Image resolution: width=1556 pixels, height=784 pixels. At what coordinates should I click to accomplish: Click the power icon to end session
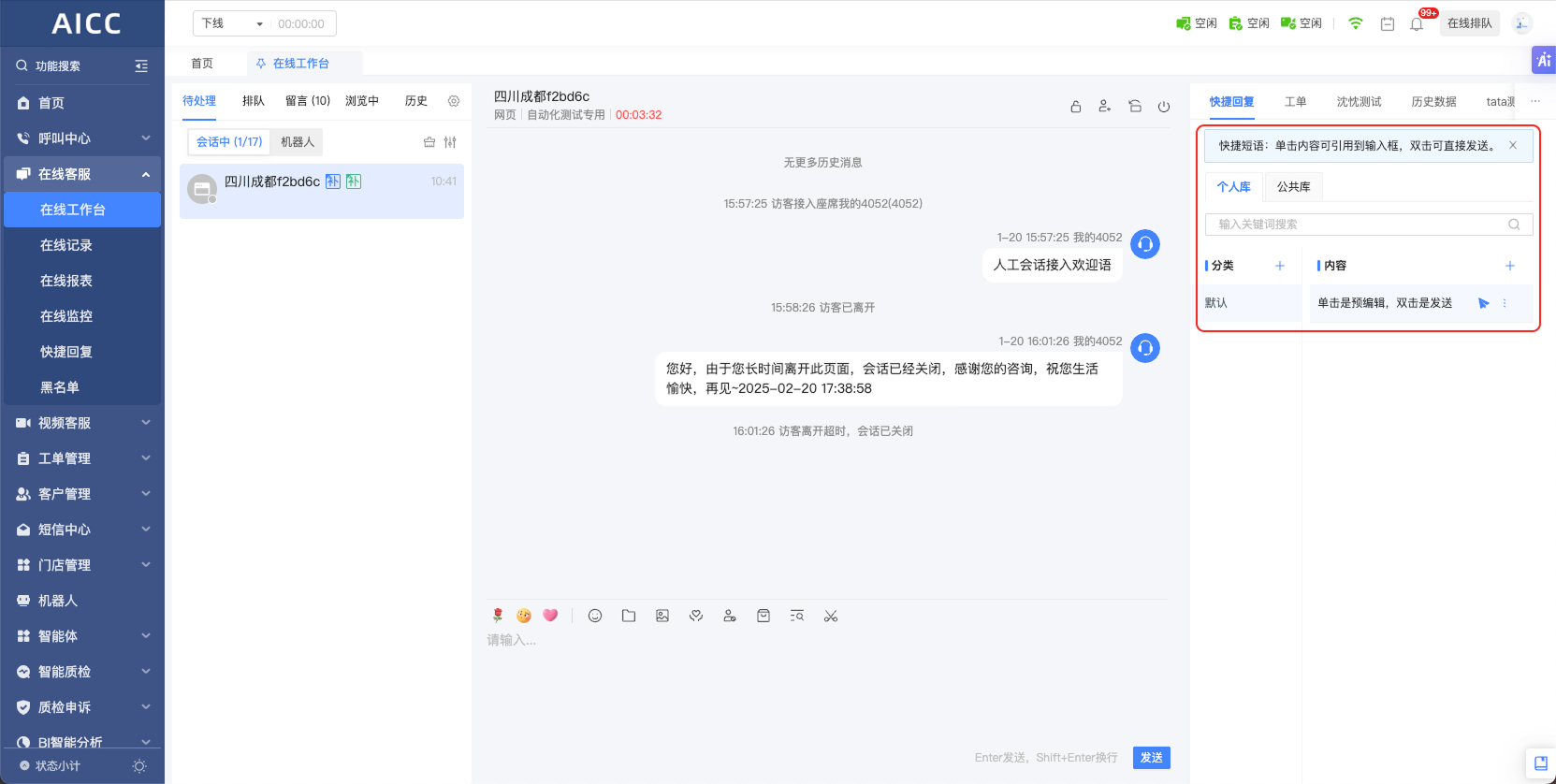[1164, 107]
